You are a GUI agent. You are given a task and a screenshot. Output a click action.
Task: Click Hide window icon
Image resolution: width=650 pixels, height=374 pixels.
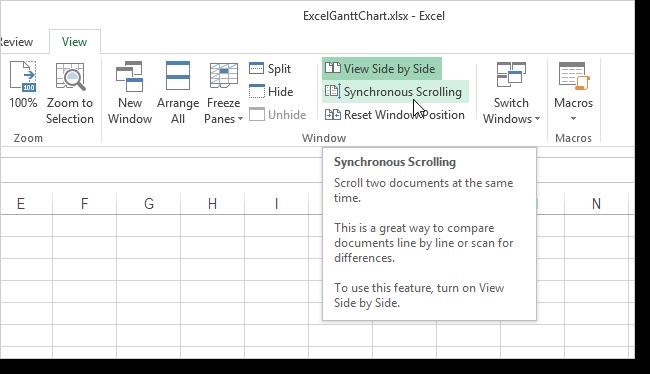coord(257,91)
